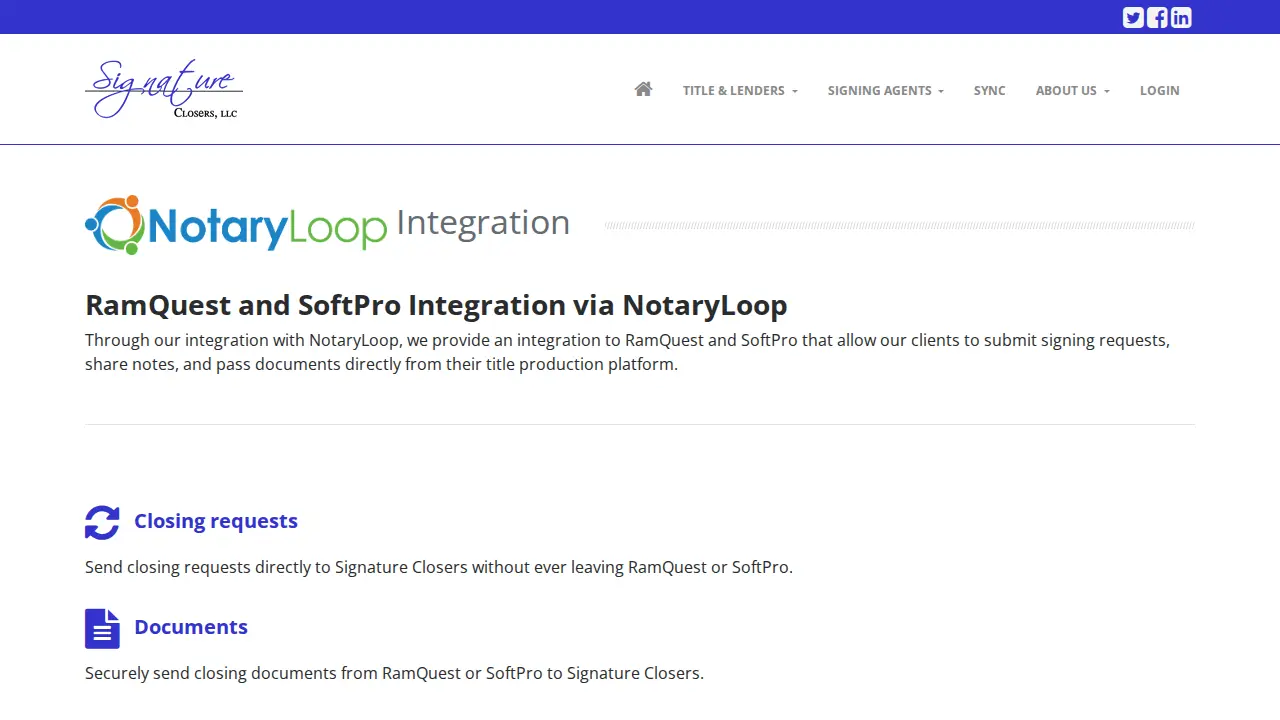Click the NotaryLoop logo
The width and height of the screenshot is (1280, 720).
pyautogui.click(x=236, y=225)
